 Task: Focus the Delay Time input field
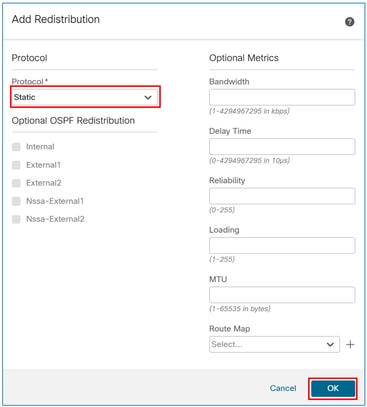pos(282,147)
